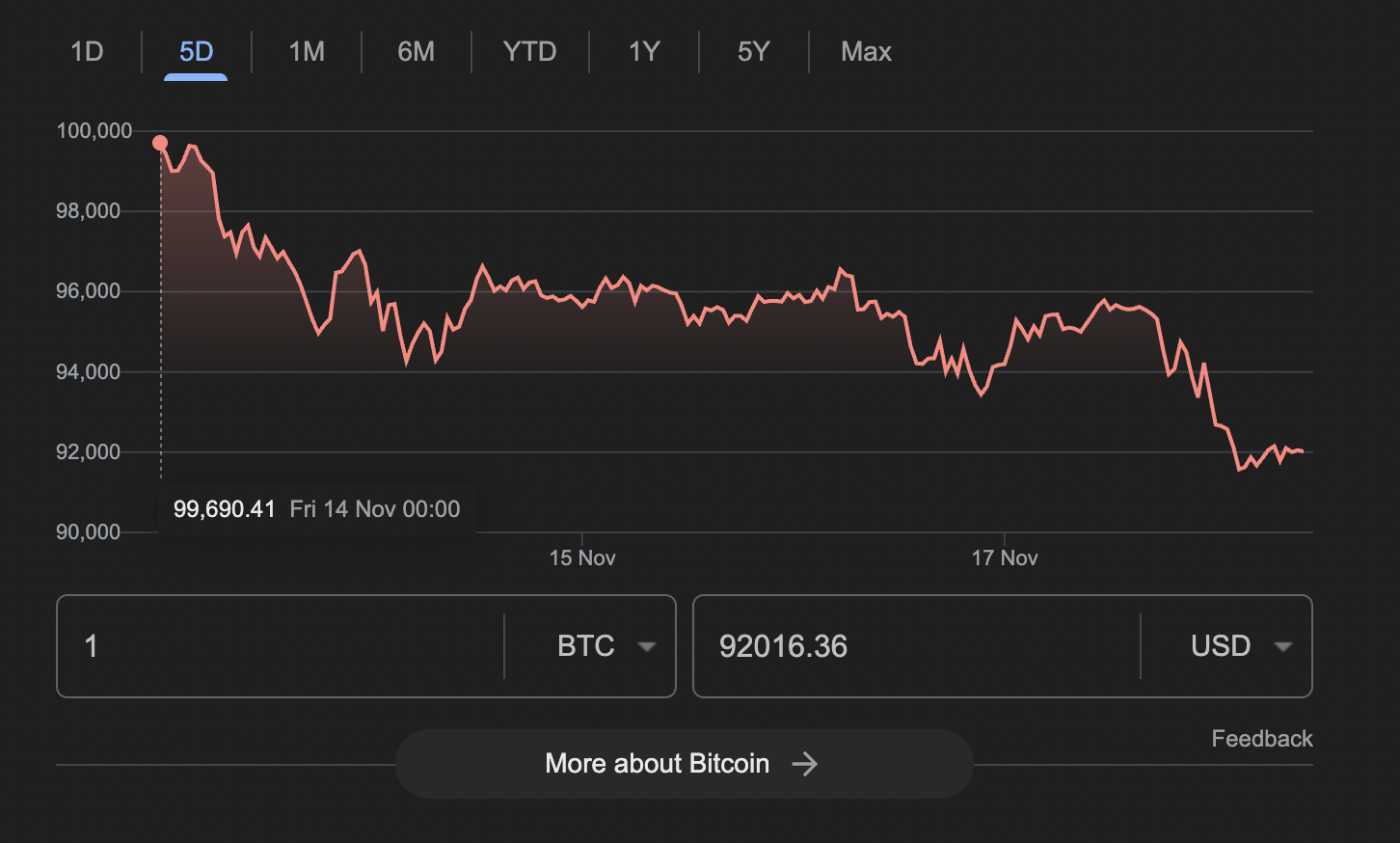Screen dimensions: 1400x843
Task: Select the 1Y time range
Action: (642, 52)
